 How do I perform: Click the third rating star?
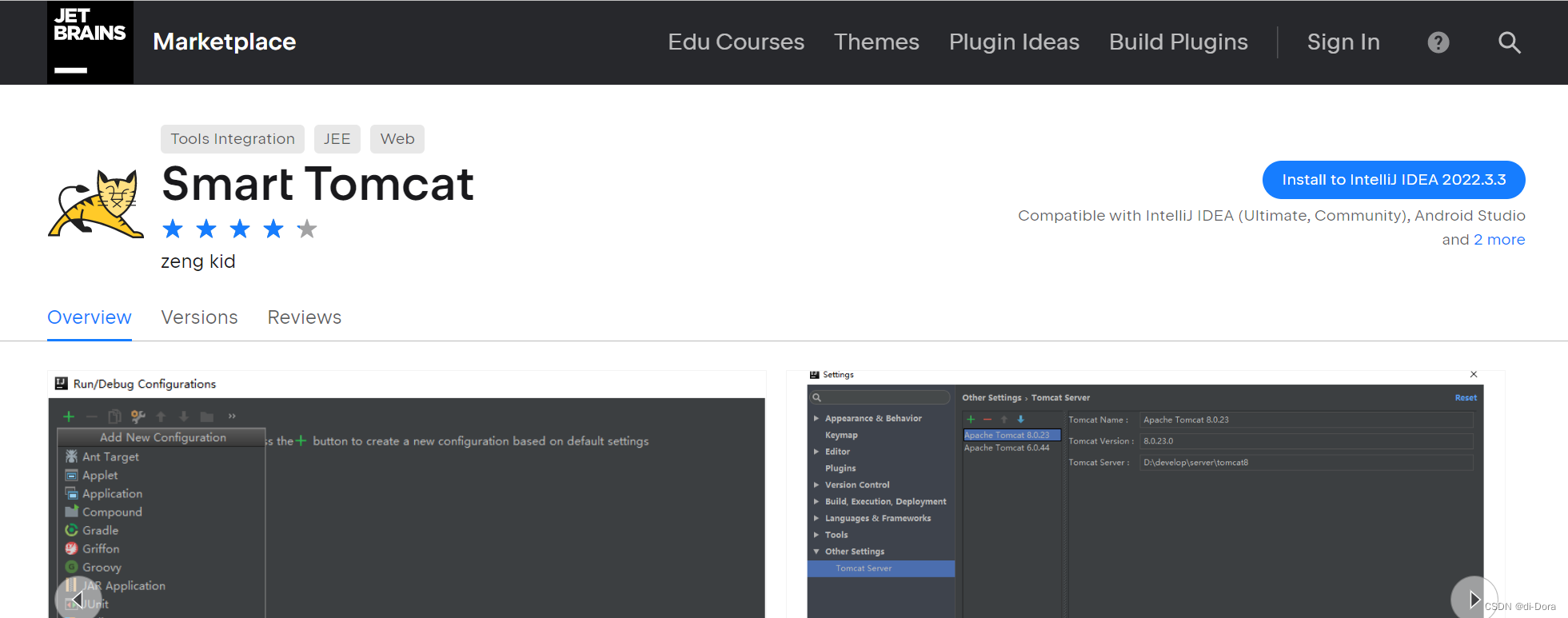240,229
